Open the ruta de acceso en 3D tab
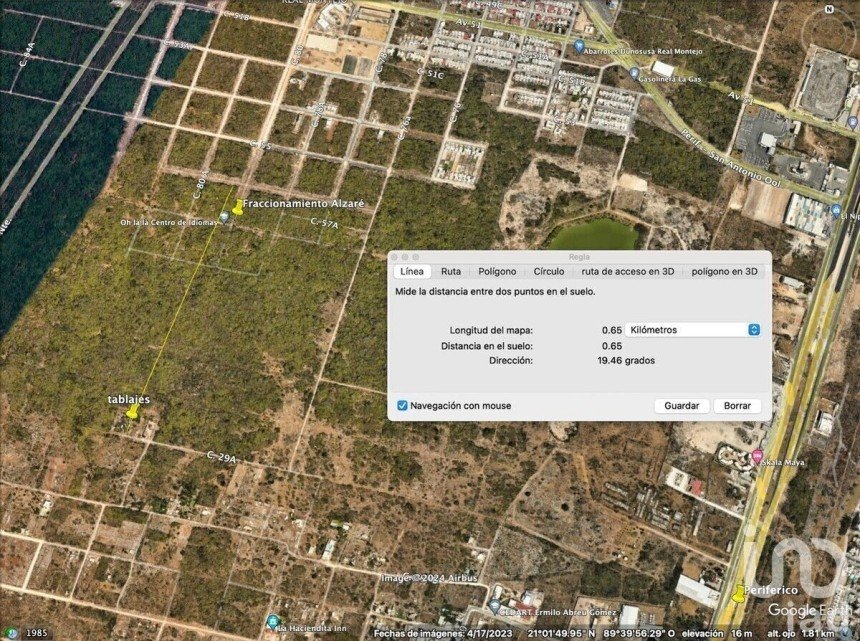This screenshot has width=860, height=641. (628, 271)
